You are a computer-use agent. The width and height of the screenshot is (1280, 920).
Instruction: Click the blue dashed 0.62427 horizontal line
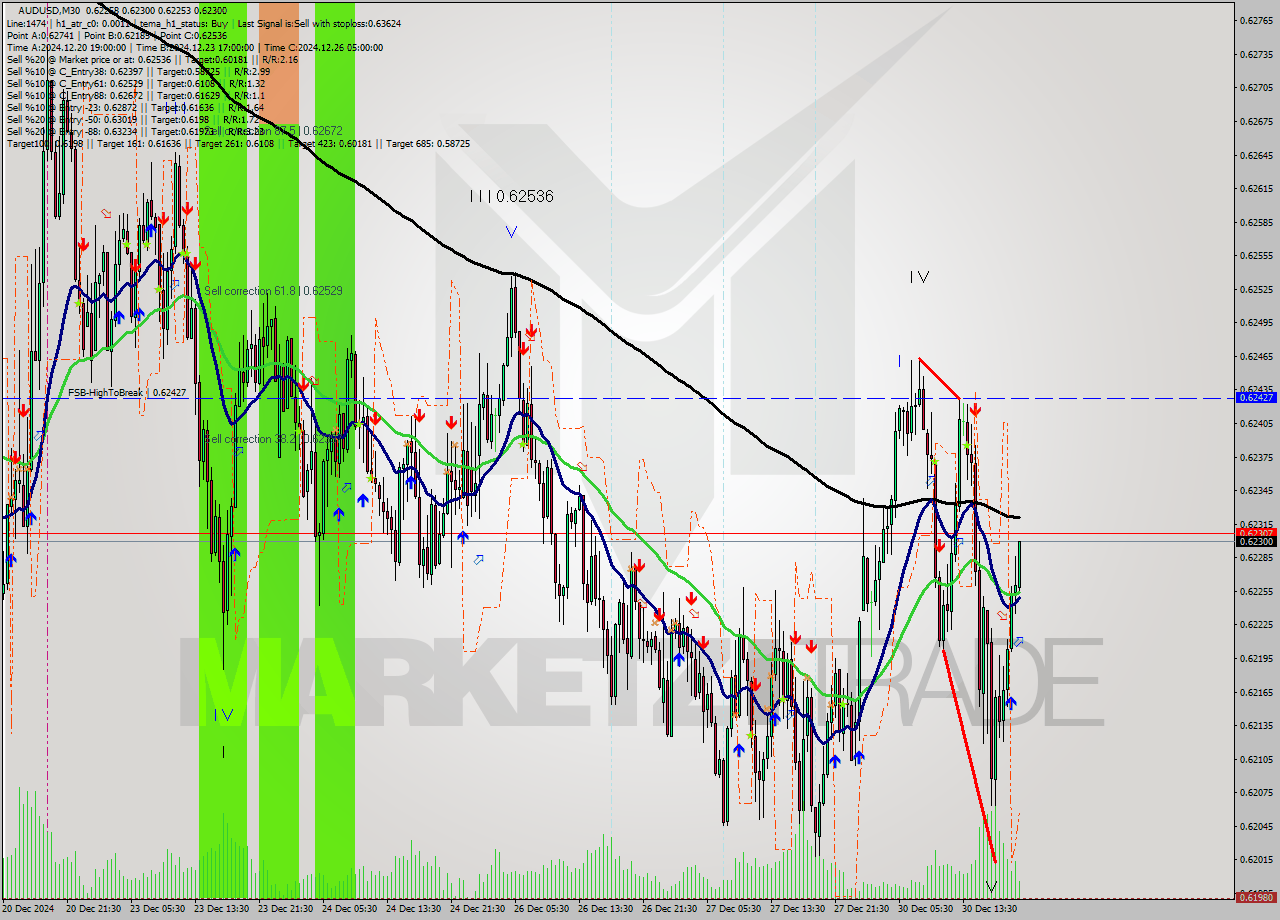[618, 398]
